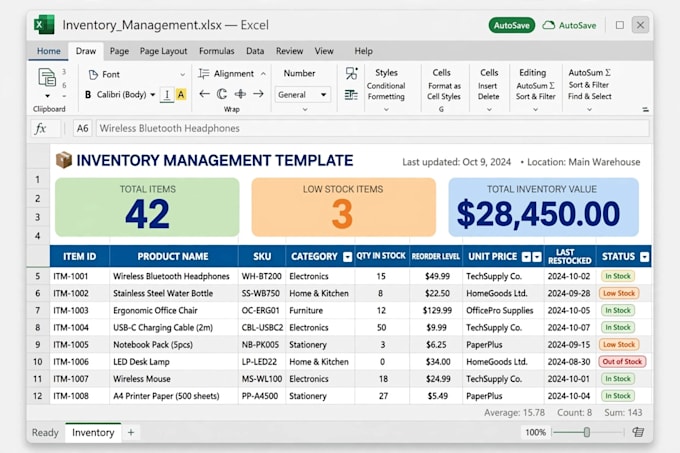680x453 pixels.
Task: Open the STATUS column filter arrow
Action: point(644,257)
